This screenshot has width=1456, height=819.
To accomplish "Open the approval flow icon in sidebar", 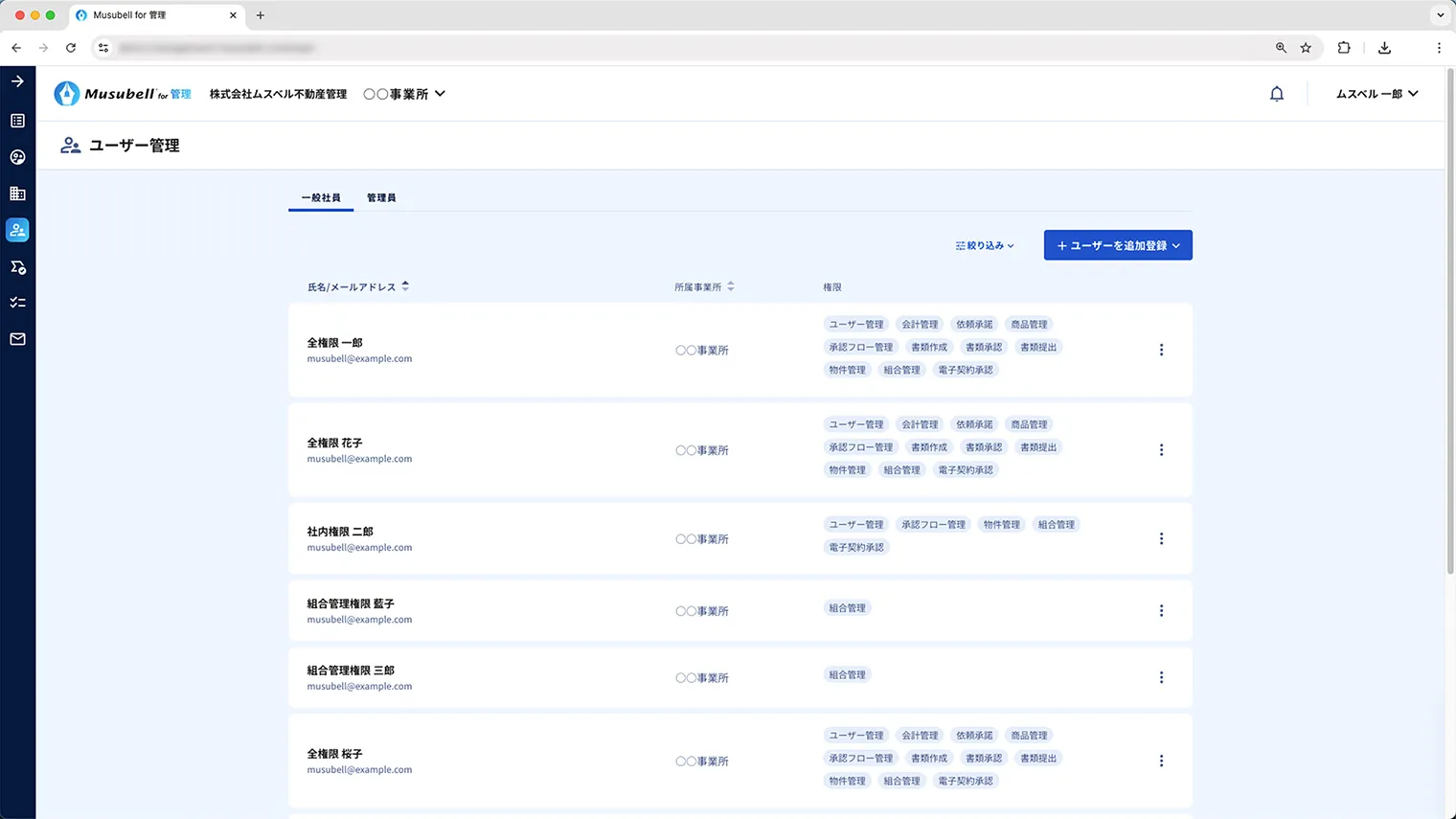I will pyautogui.click(x=17, y=266).
